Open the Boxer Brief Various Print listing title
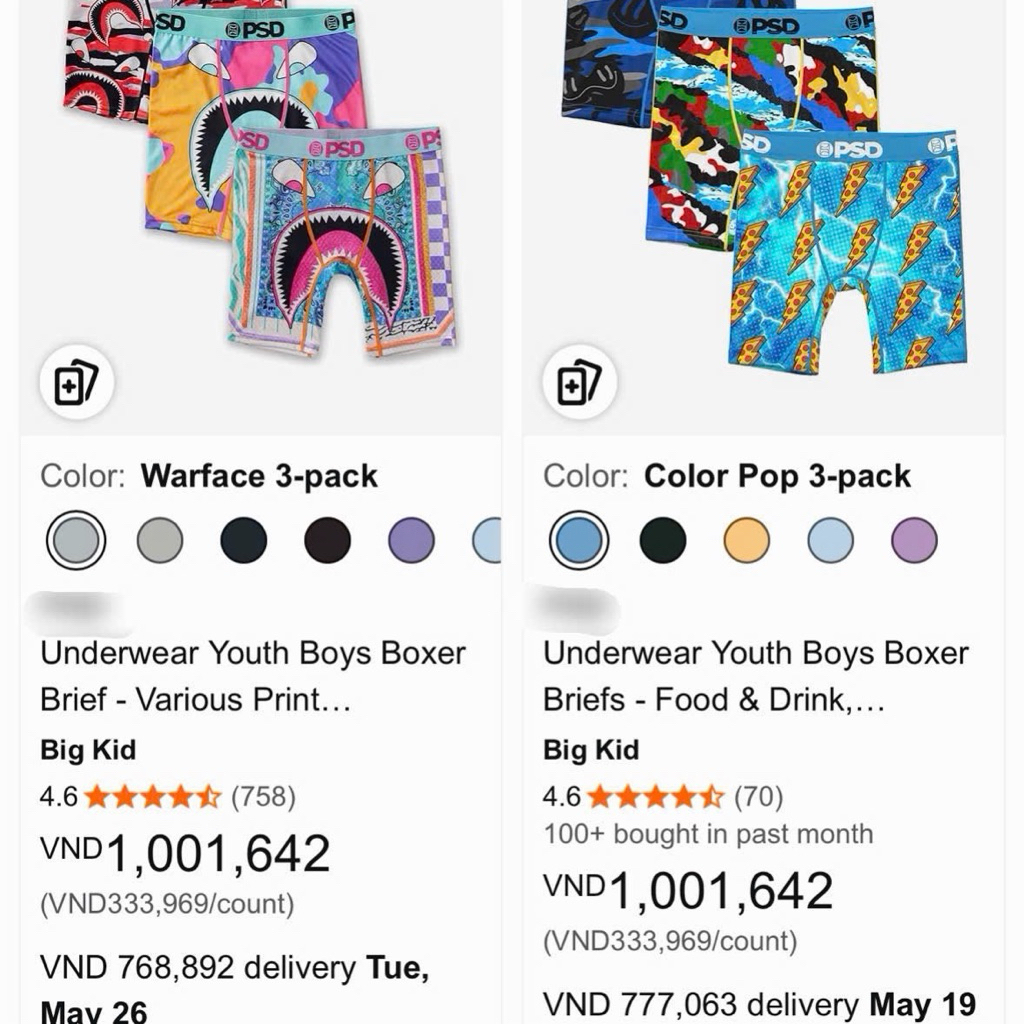This screenshot has width=1024, height=1024. (x=253, y=677)
